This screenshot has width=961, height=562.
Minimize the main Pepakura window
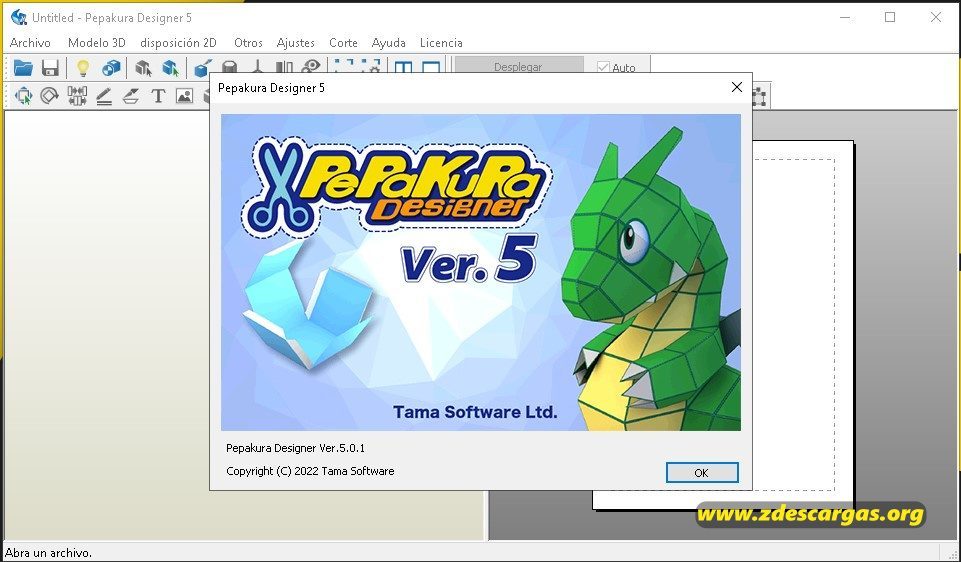846,17
